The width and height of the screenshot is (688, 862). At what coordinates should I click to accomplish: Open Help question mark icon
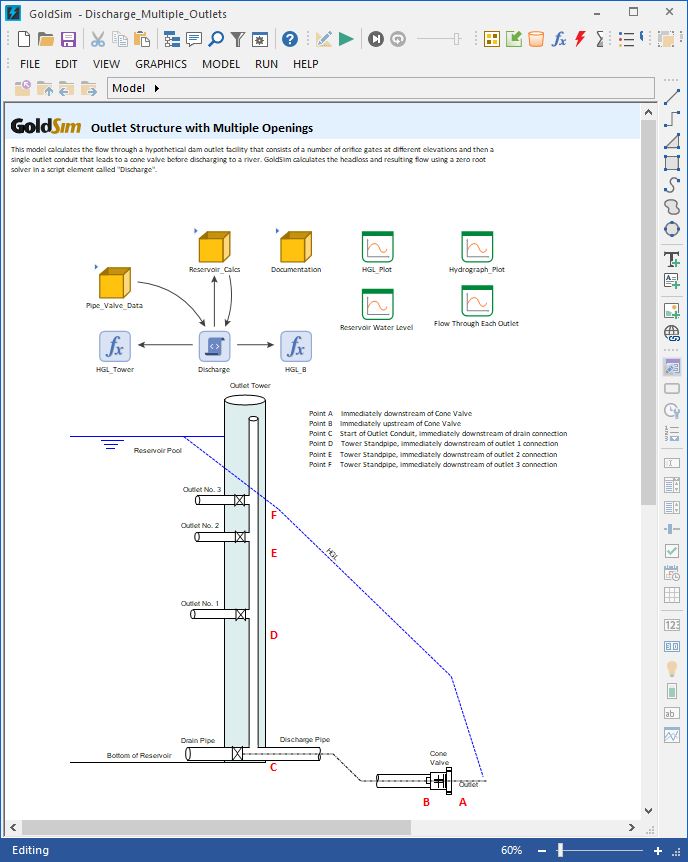pos(290,39)
